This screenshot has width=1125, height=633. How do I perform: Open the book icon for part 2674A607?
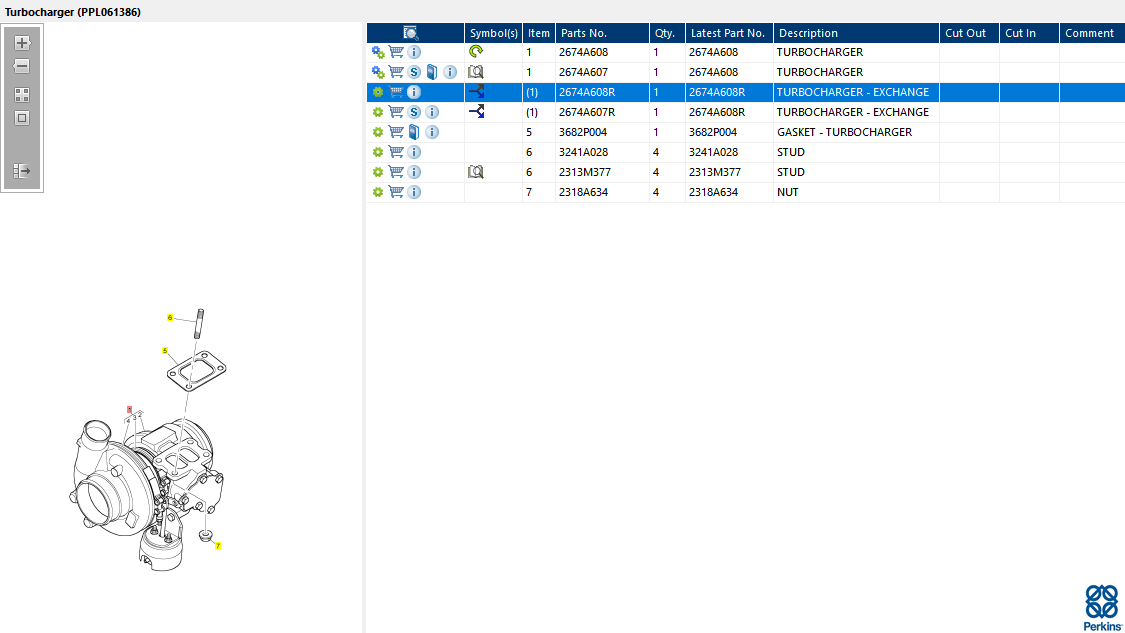pyautogui.click(x=432, y=72)
